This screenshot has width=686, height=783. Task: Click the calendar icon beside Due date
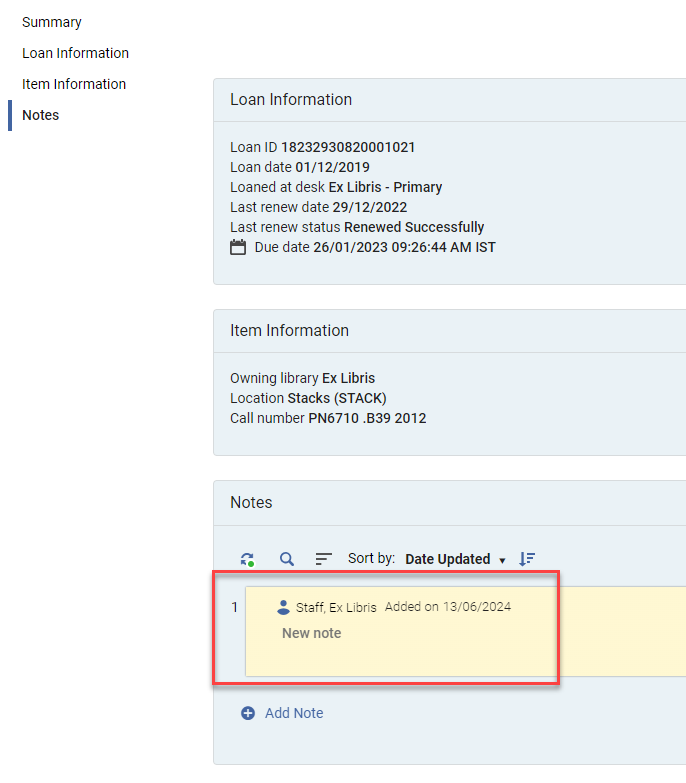[x=238, y=247]
